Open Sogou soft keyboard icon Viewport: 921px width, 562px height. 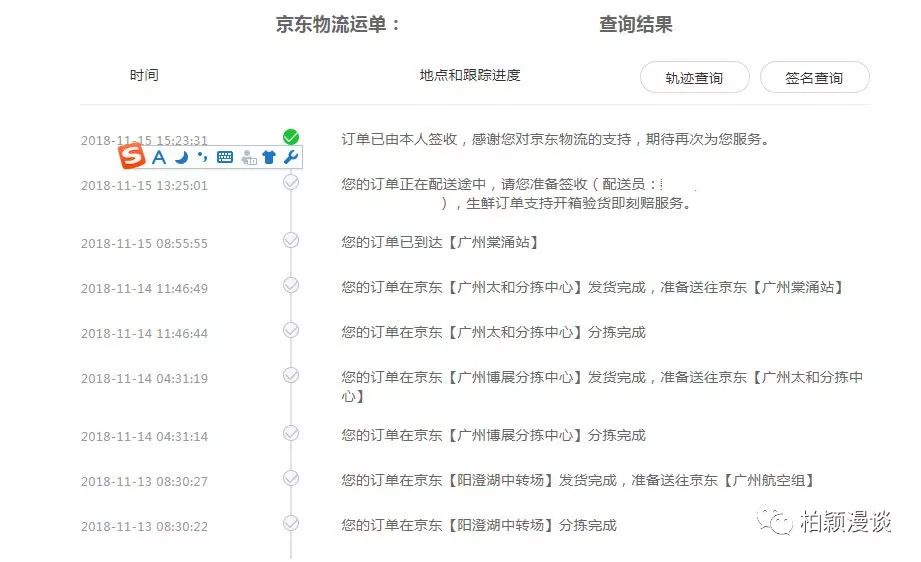225,157
